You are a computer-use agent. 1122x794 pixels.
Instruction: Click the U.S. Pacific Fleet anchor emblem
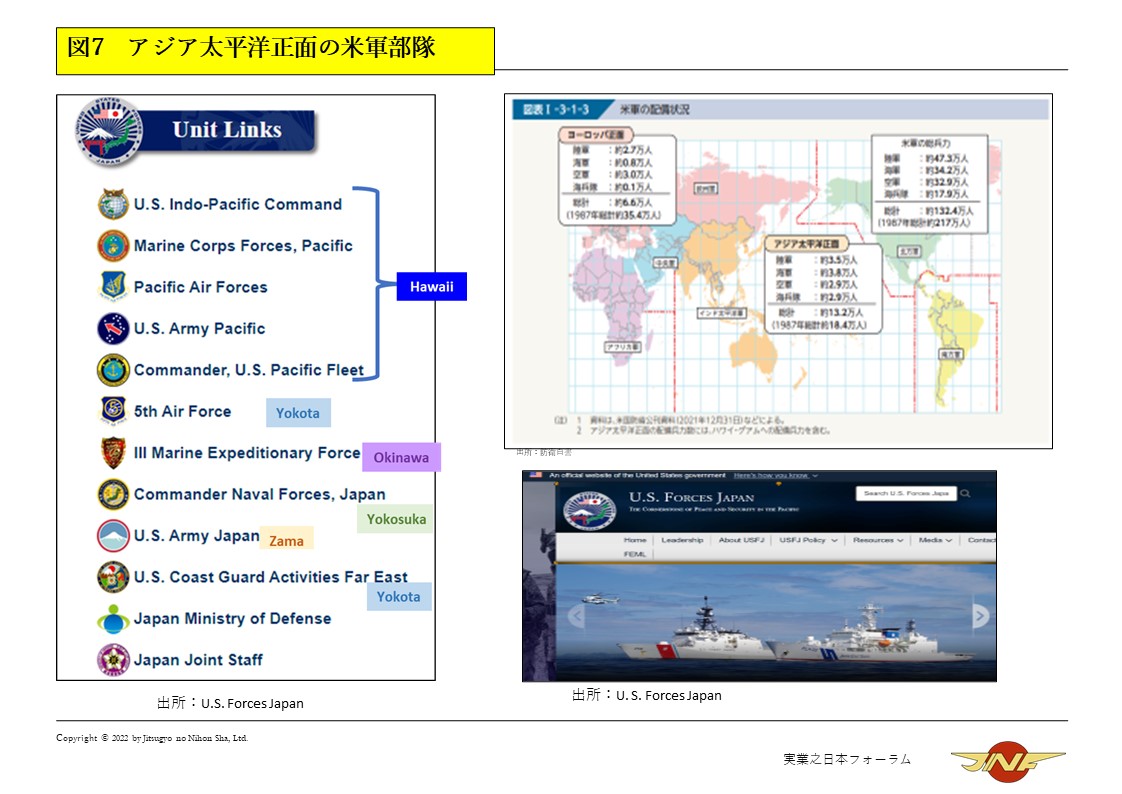click(x=113, y=370)
